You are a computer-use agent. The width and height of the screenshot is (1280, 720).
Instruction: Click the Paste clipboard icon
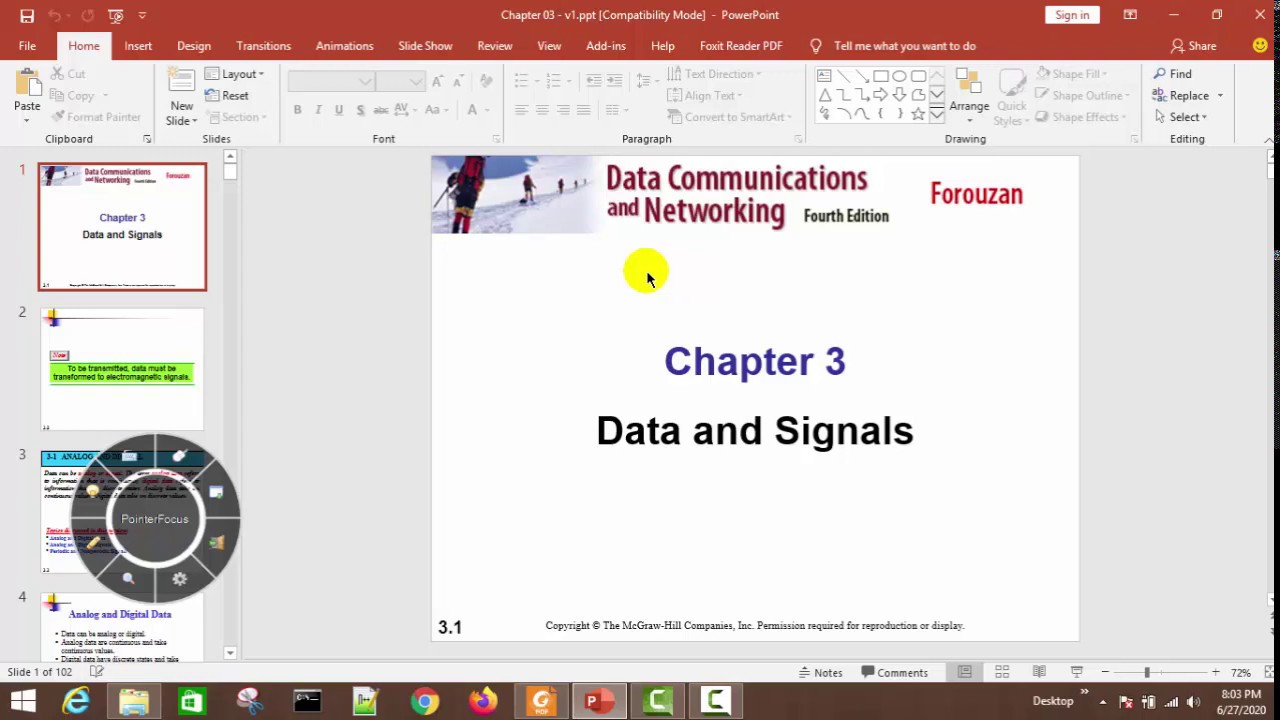point(27,83)
